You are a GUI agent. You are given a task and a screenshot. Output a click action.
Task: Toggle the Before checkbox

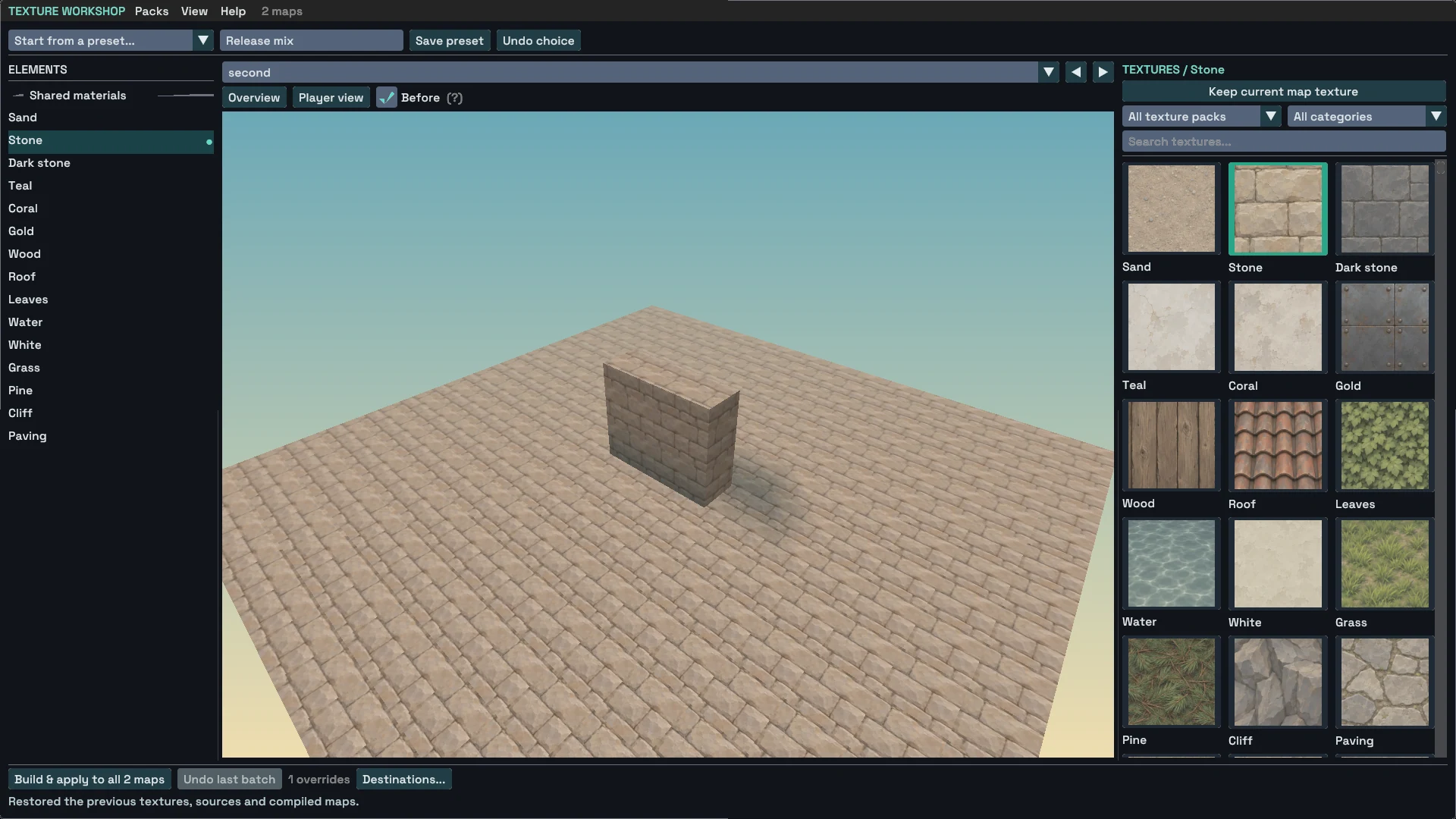(x=387, y=98)
